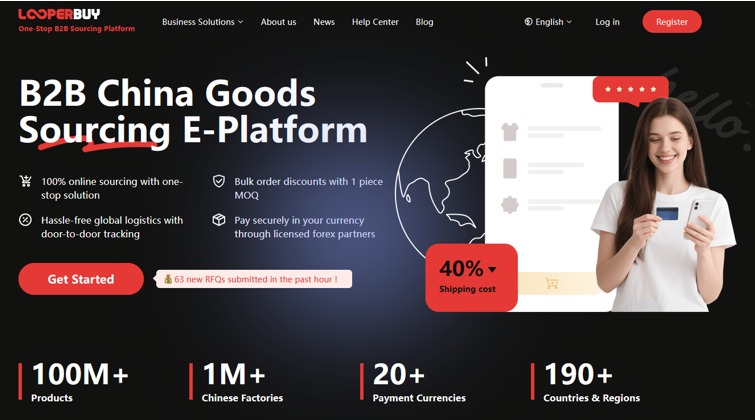
Task: Click the globe outline illustration
Action: (x=438, y=185)
